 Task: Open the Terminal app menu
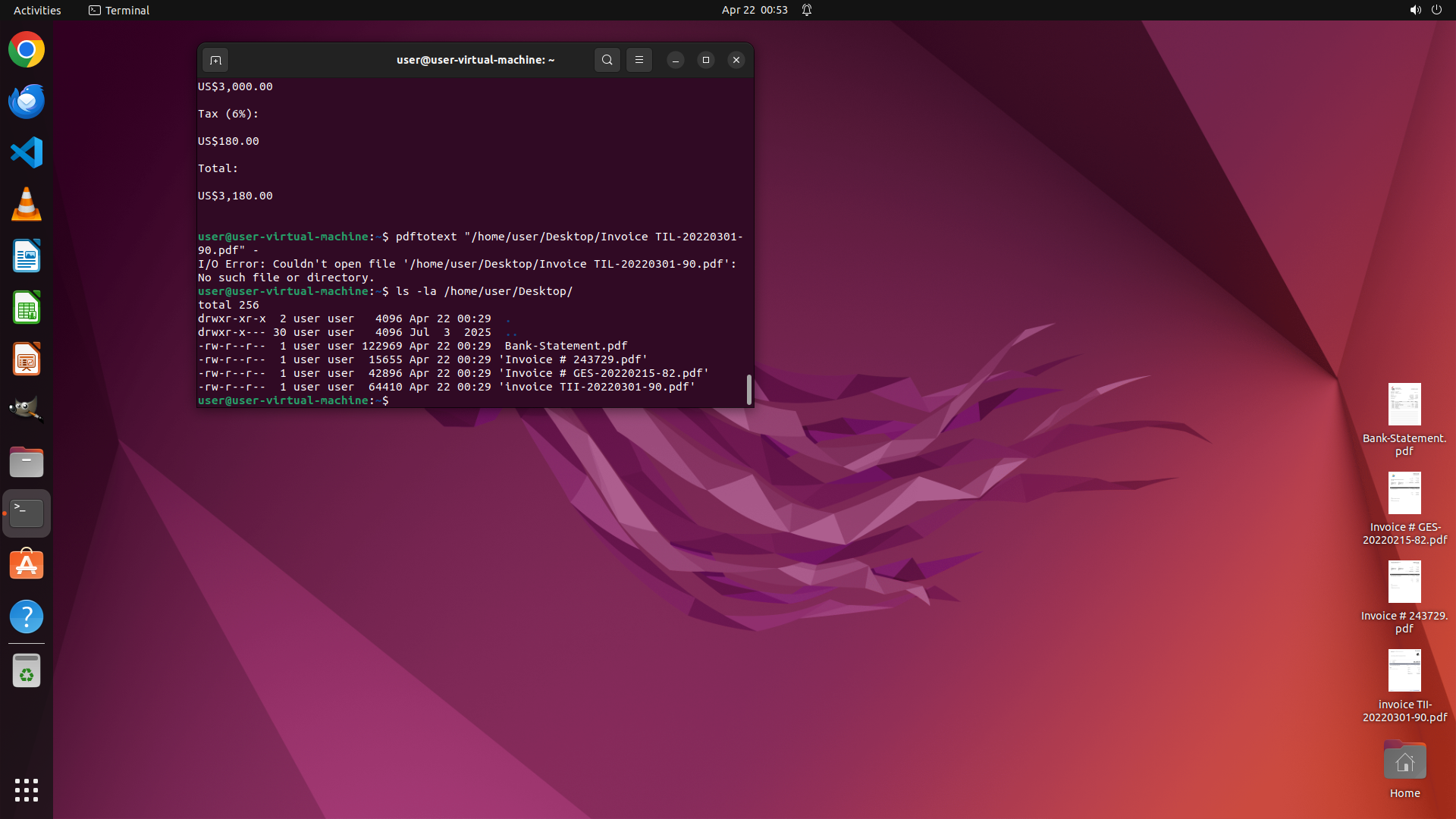pyautogui.click(x=119, y=10)
